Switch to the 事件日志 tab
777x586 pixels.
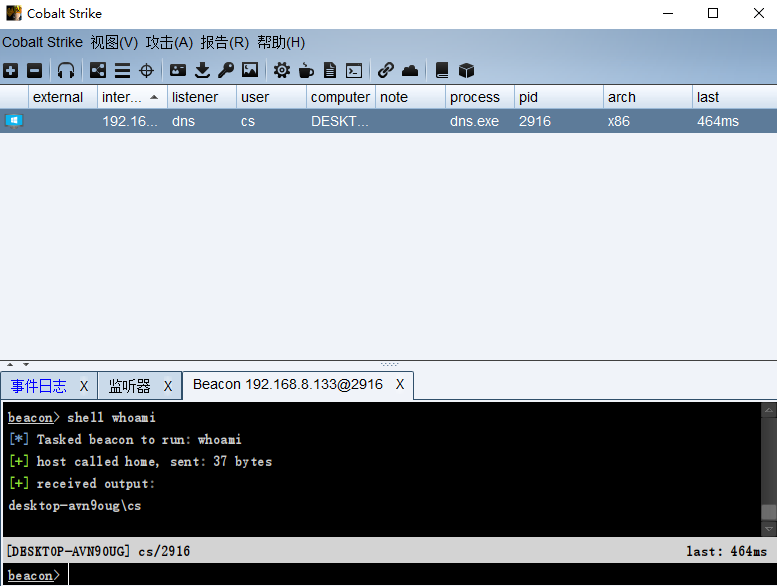coord(39,386)
